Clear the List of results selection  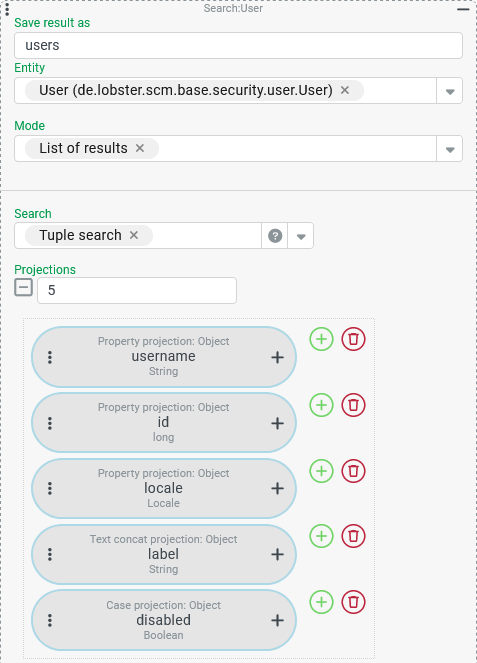[x=140, y=148]
